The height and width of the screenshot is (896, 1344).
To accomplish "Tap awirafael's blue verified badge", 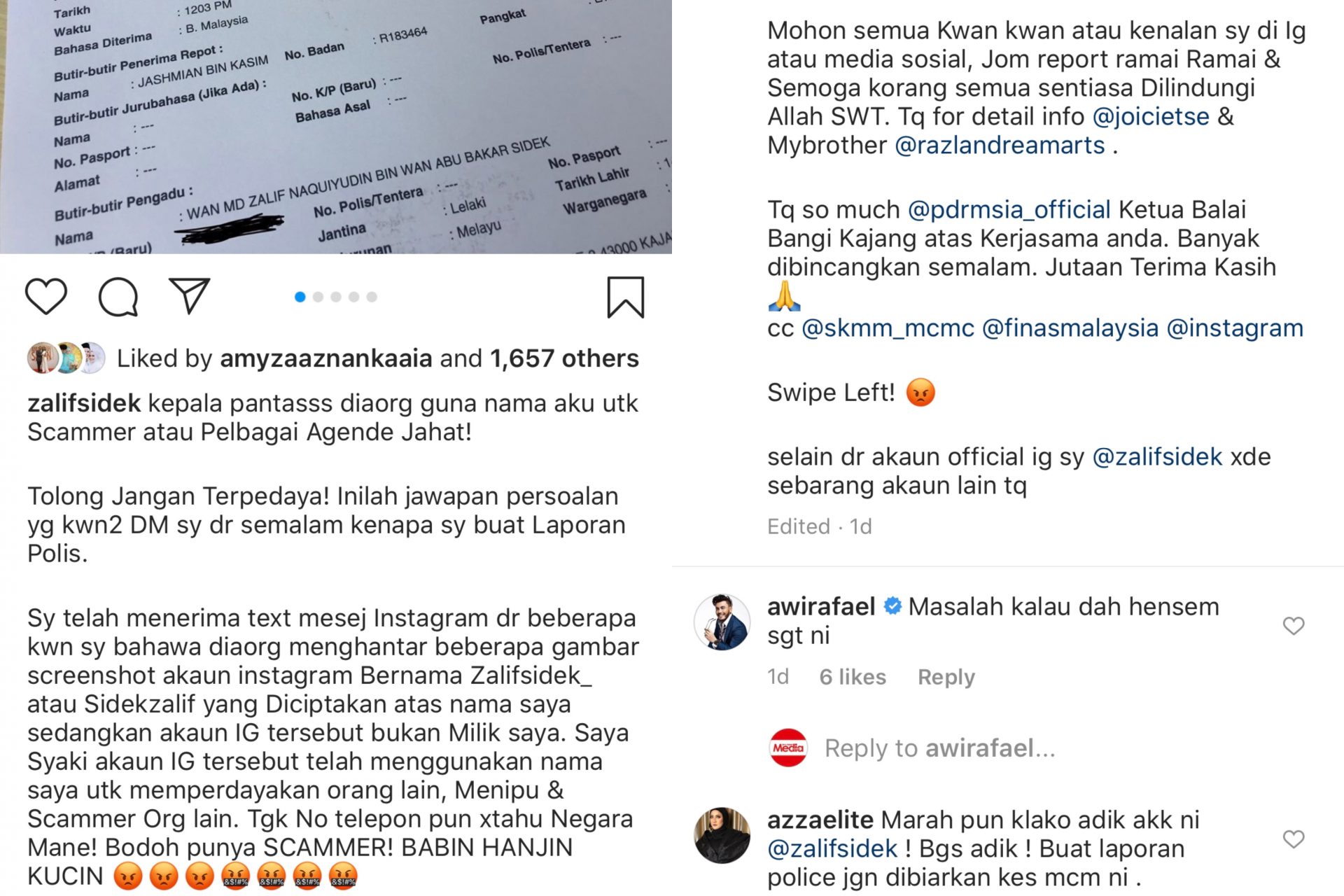I will tap(892, 606).
